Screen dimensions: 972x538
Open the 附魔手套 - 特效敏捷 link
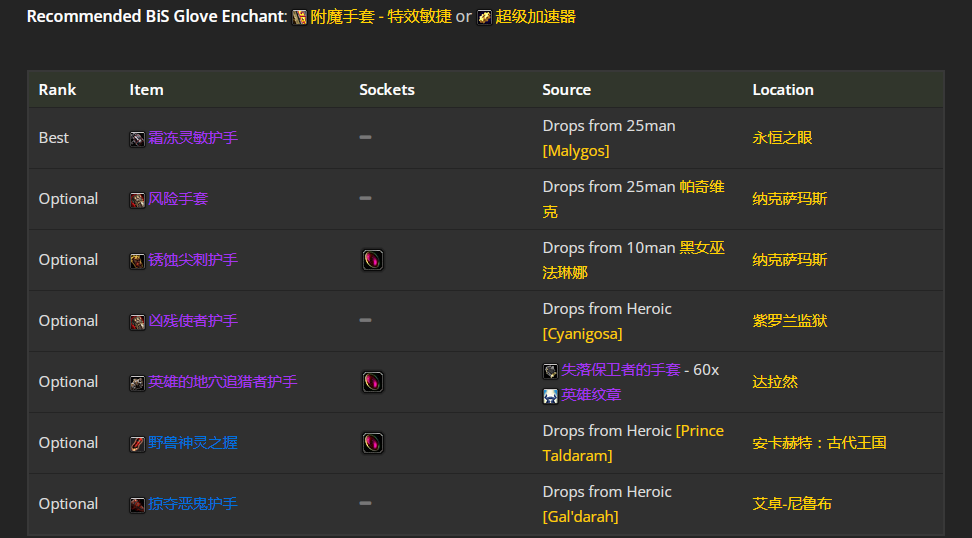point(381,17)
